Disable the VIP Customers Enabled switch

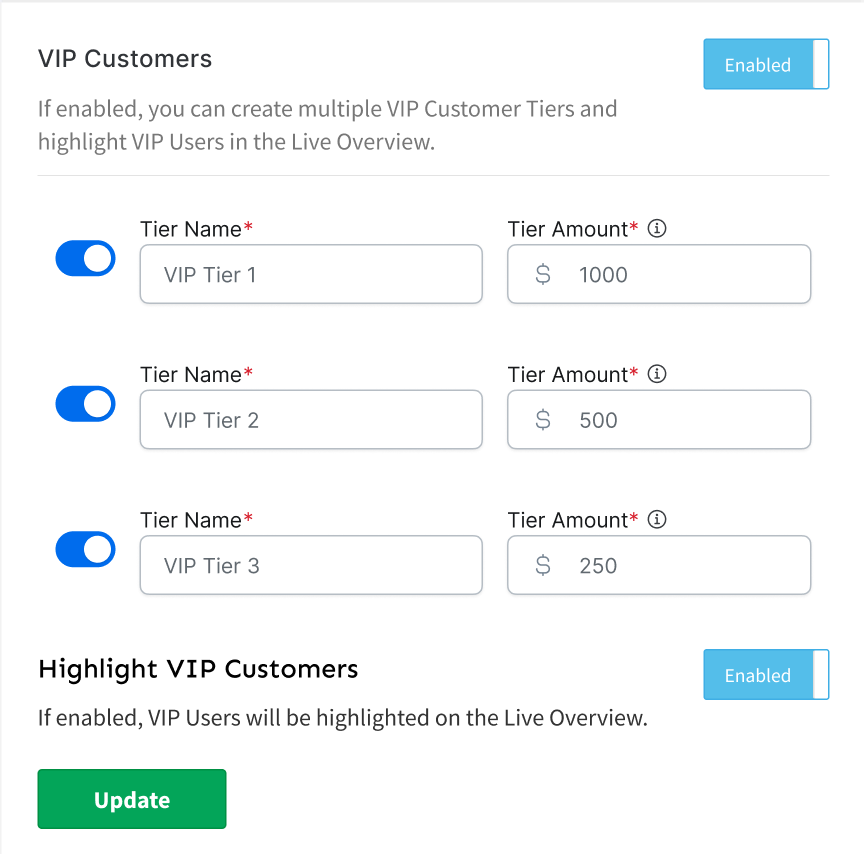click(766, 65)
